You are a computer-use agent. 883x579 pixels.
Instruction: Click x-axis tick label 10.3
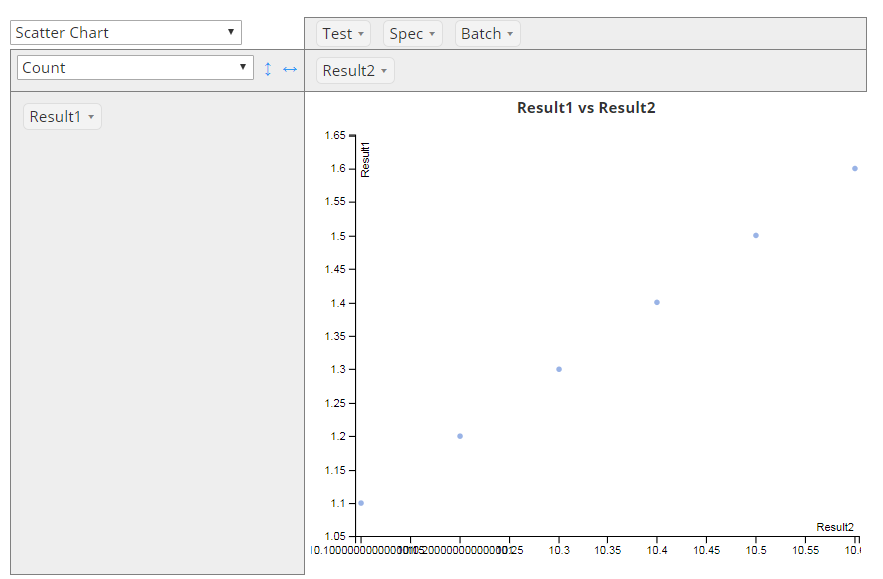pyautogui.click(x=559, y=550)
